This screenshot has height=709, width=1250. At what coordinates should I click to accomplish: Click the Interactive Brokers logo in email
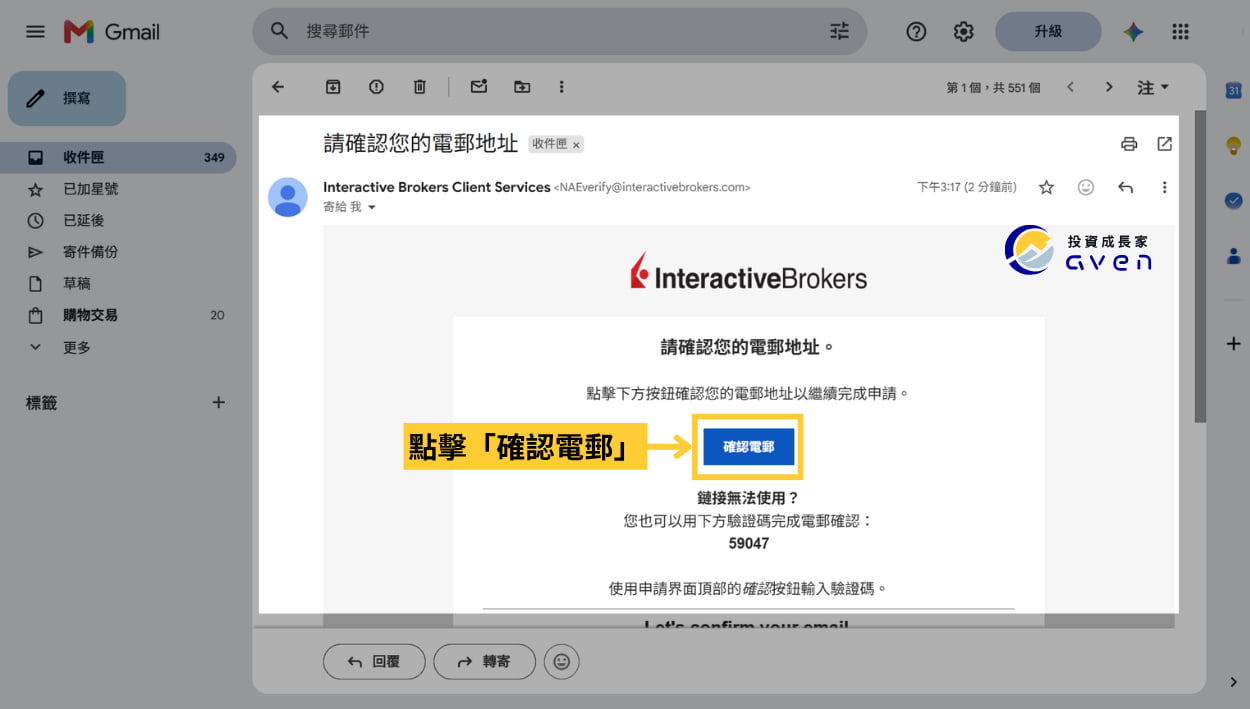(748, 272)
